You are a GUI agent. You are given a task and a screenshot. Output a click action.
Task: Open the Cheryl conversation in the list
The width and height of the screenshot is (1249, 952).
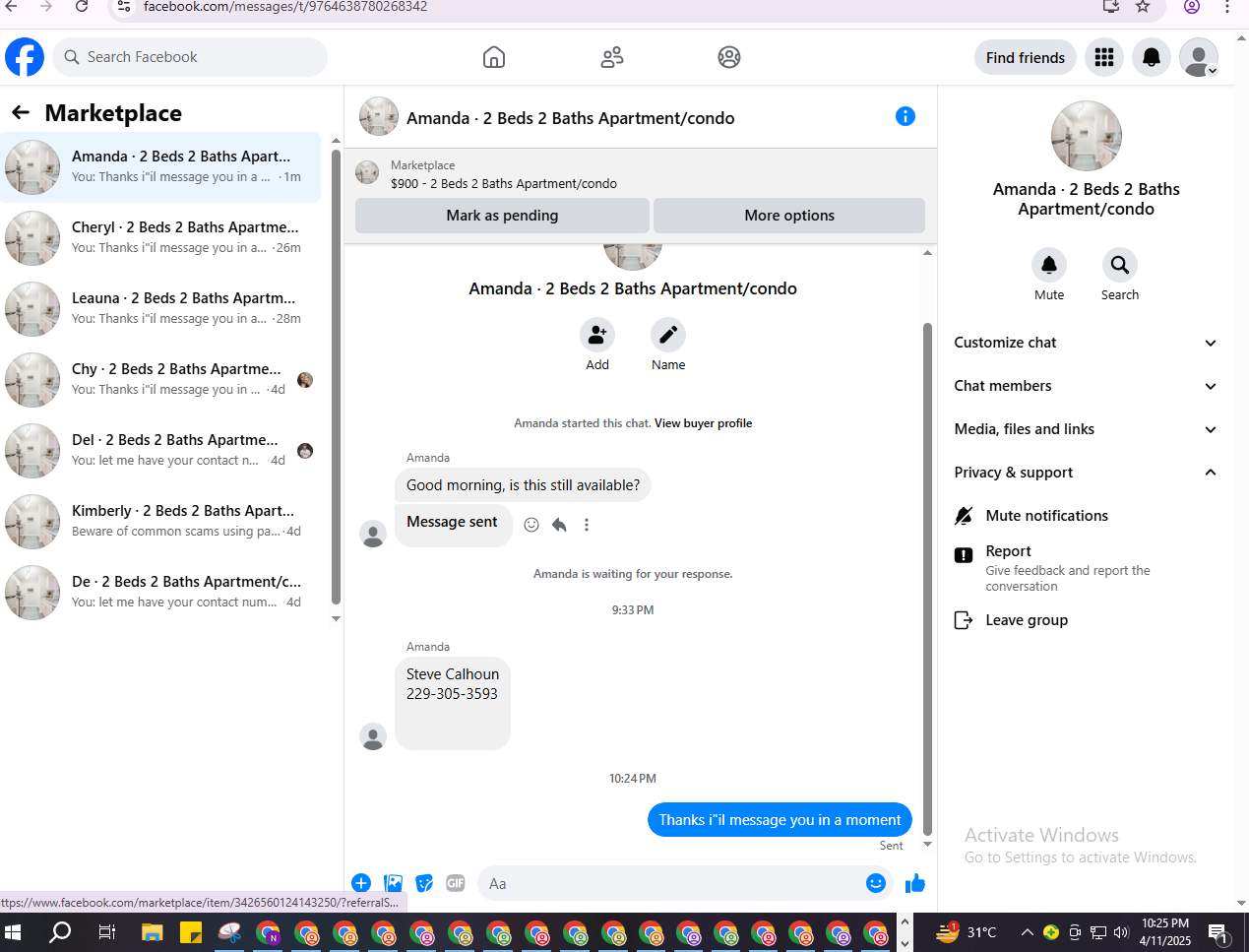(161, 238)
